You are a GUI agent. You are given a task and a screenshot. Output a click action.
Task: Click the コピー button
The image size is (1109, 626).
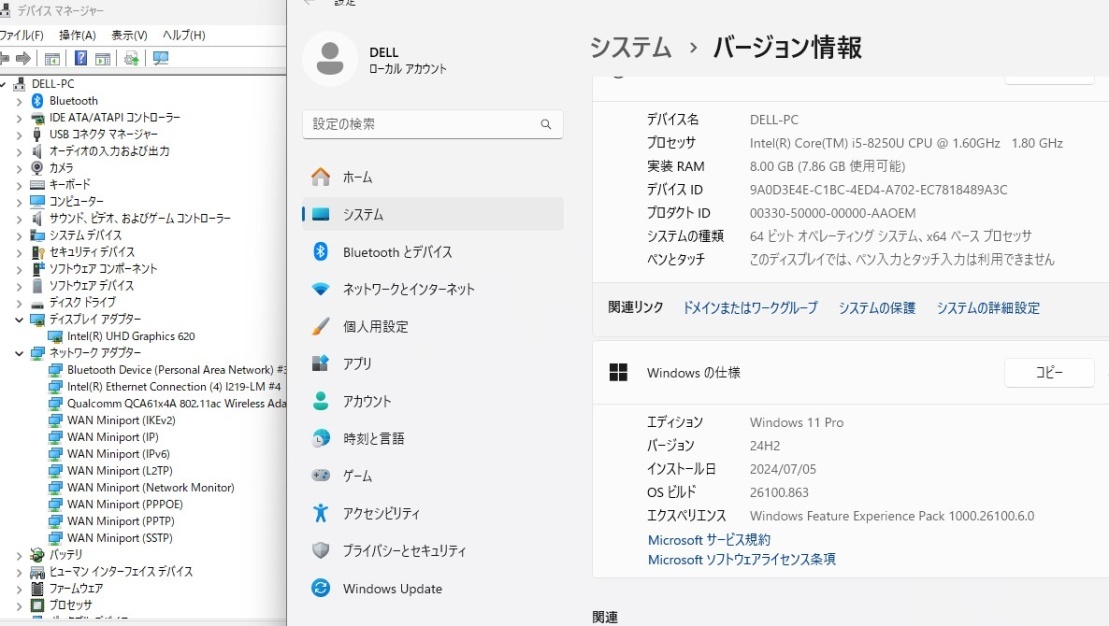(x=1048, y=371)
